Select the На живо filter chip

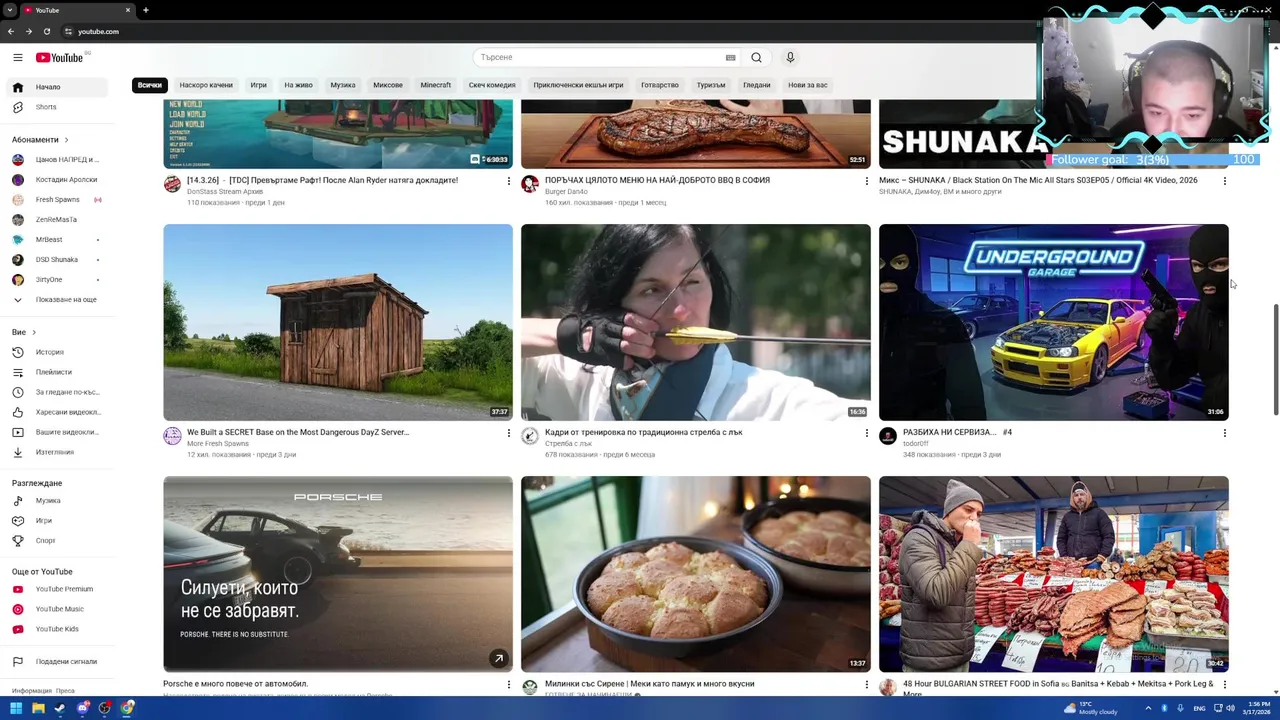tap(298, 85)
